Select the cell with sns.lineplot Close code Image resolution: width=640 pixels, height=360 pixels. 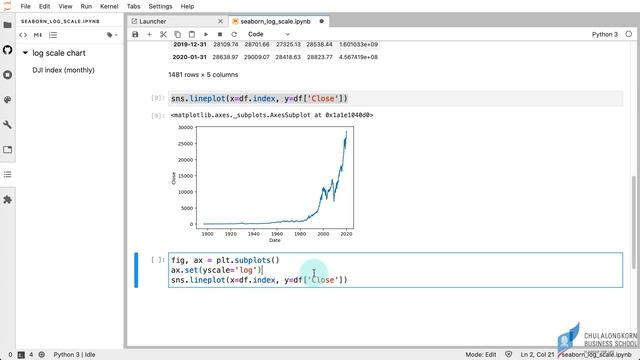point(396,98)
